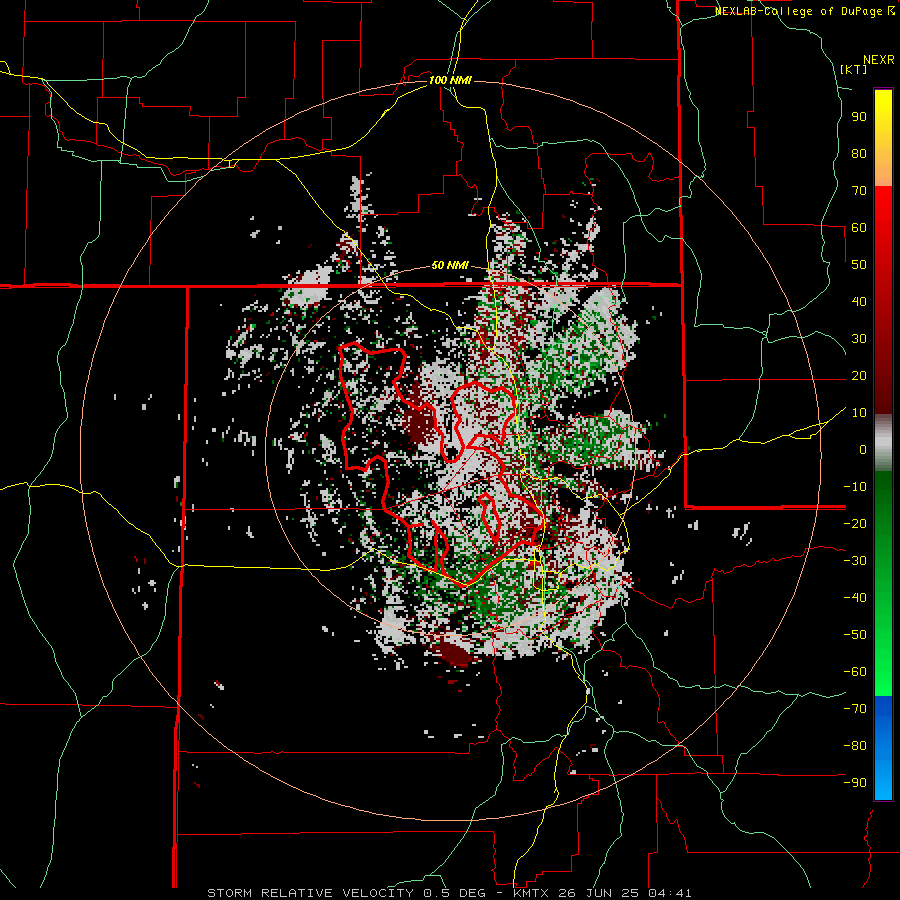This screenshot has width=900, height=900.
Task: Click the 30 value on velocity scale
Action: click(859, 339)
